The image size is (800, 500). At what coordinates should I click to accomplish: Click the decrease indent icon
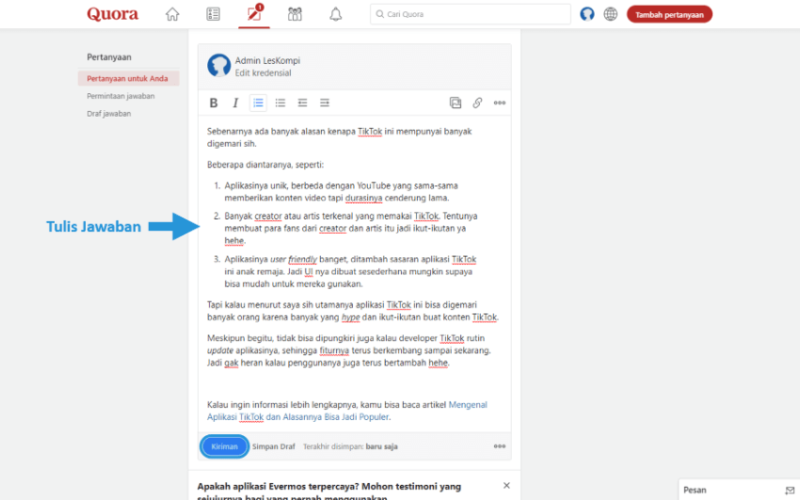(x=302, y=103)
